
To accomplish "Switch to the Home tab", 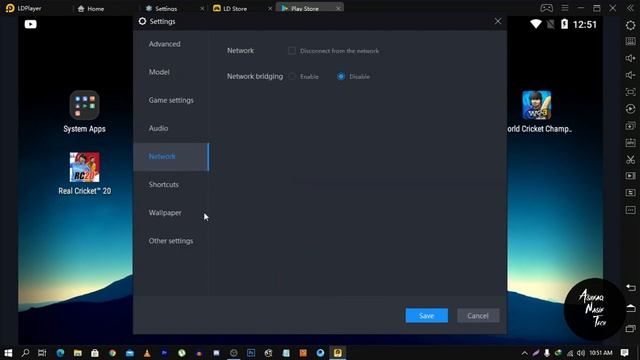I will [91, 8].
